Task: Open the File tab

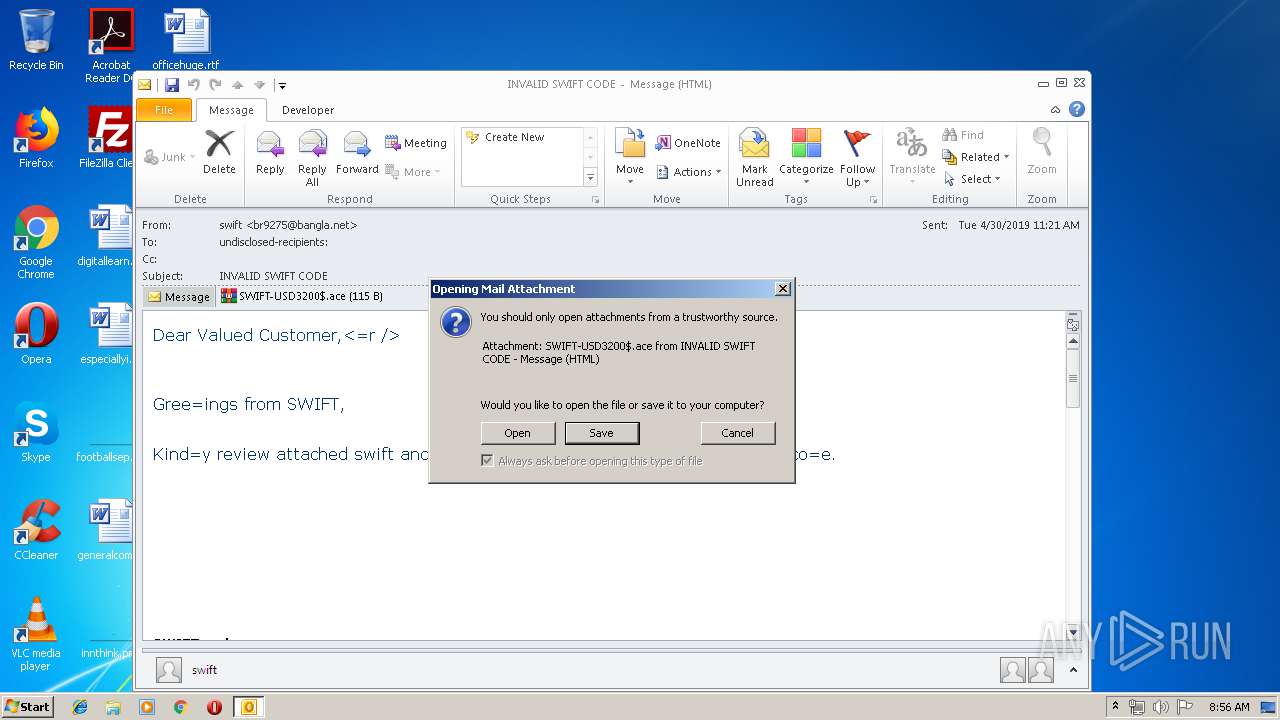Action: click(x=164, y=110)
